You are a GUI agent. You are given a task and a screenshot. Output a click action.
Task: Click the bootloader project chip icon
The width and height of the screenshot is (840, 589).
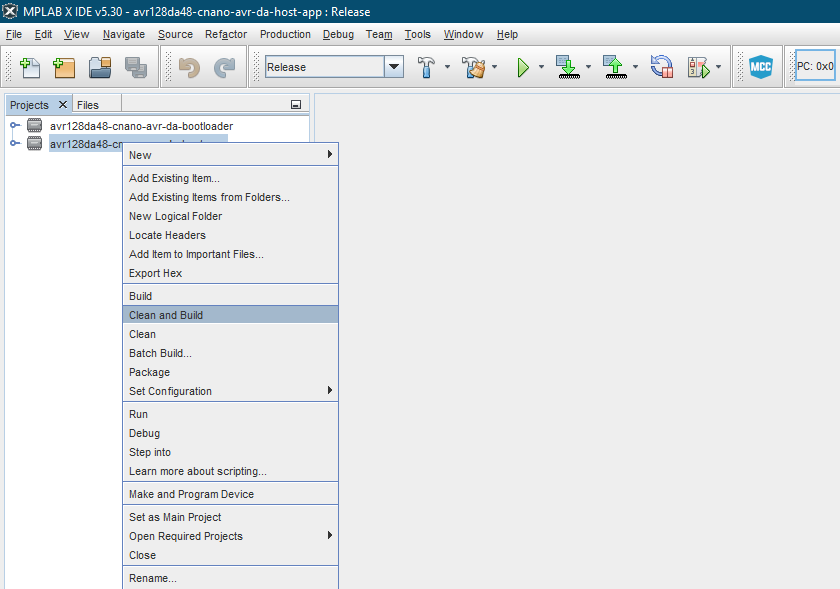[34, 125]
